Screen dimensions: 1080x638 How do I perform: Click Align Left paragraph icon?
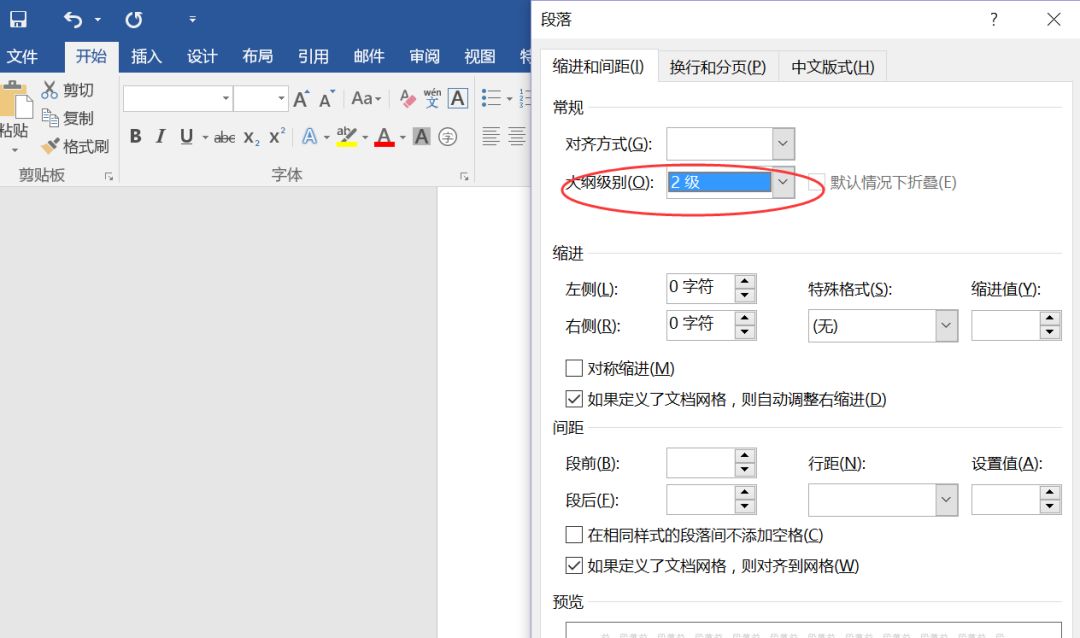(x=491, y=136)
